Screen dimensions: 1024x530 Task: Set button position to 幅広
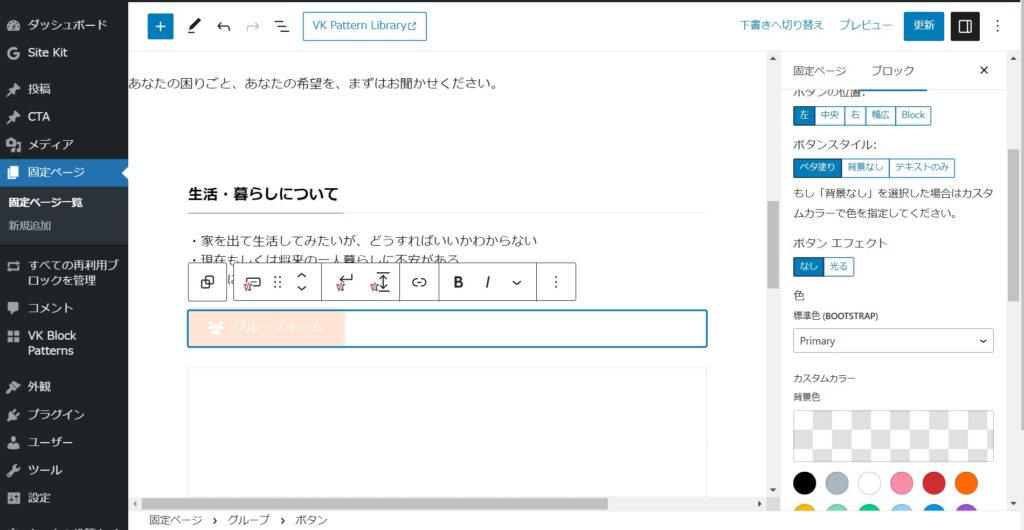(880, 115)
